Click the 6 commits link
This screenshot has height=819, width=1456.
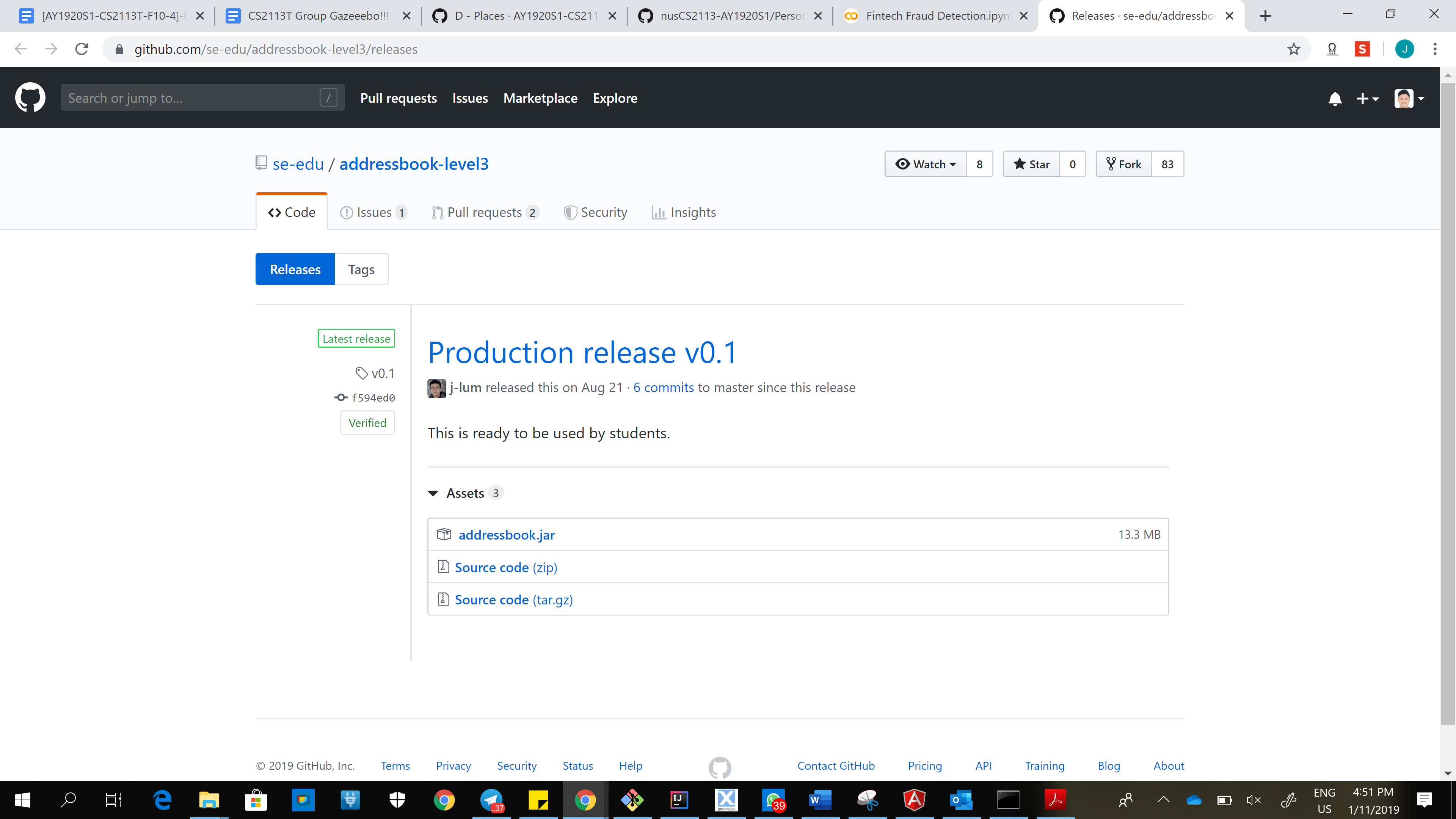click(x=663, y=388)
